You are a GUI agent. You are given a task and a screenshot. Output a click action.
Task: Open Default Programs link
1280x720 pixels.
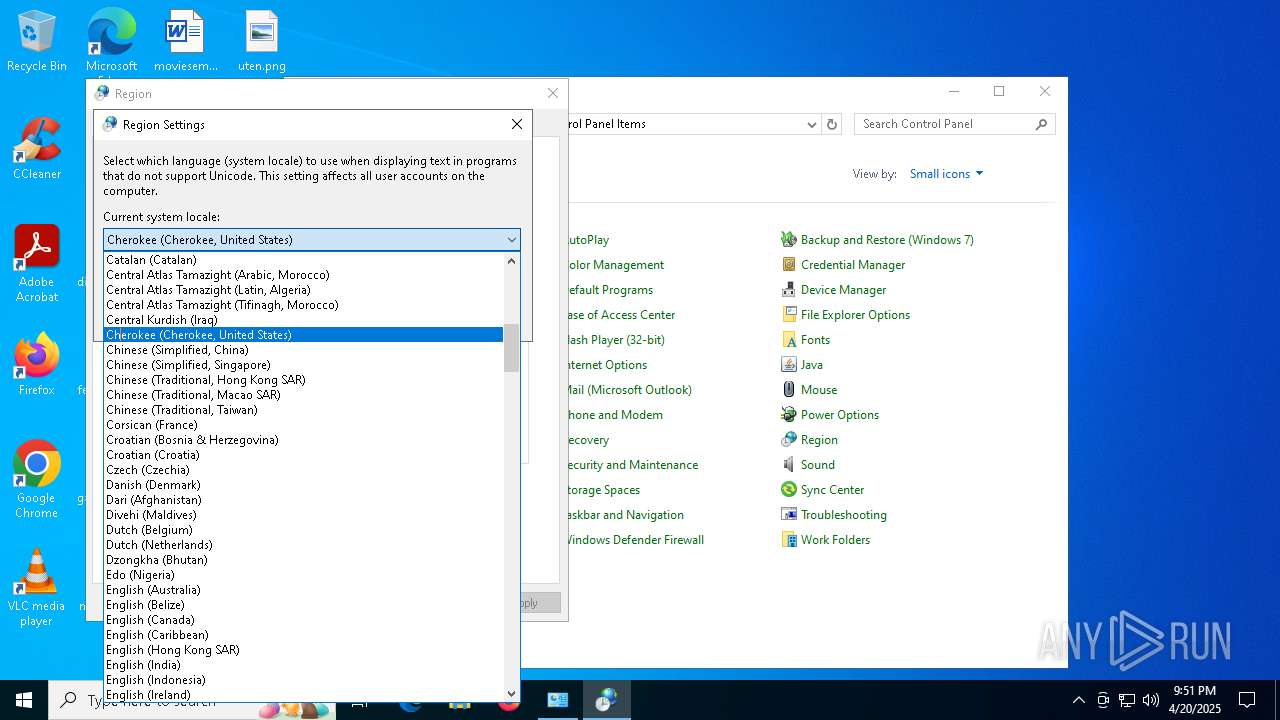click(x=611, y=290)
